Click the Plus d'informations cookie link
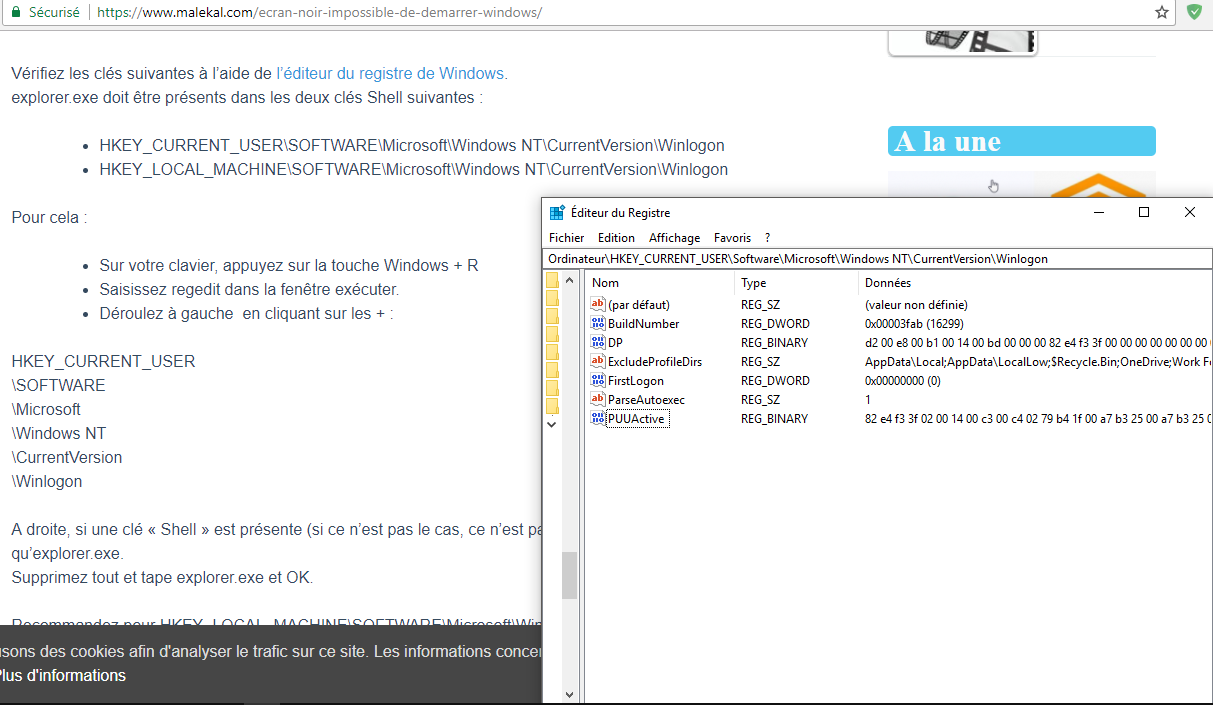The height and width of the screenshot is (705, 1213). (x=62, y=675)
